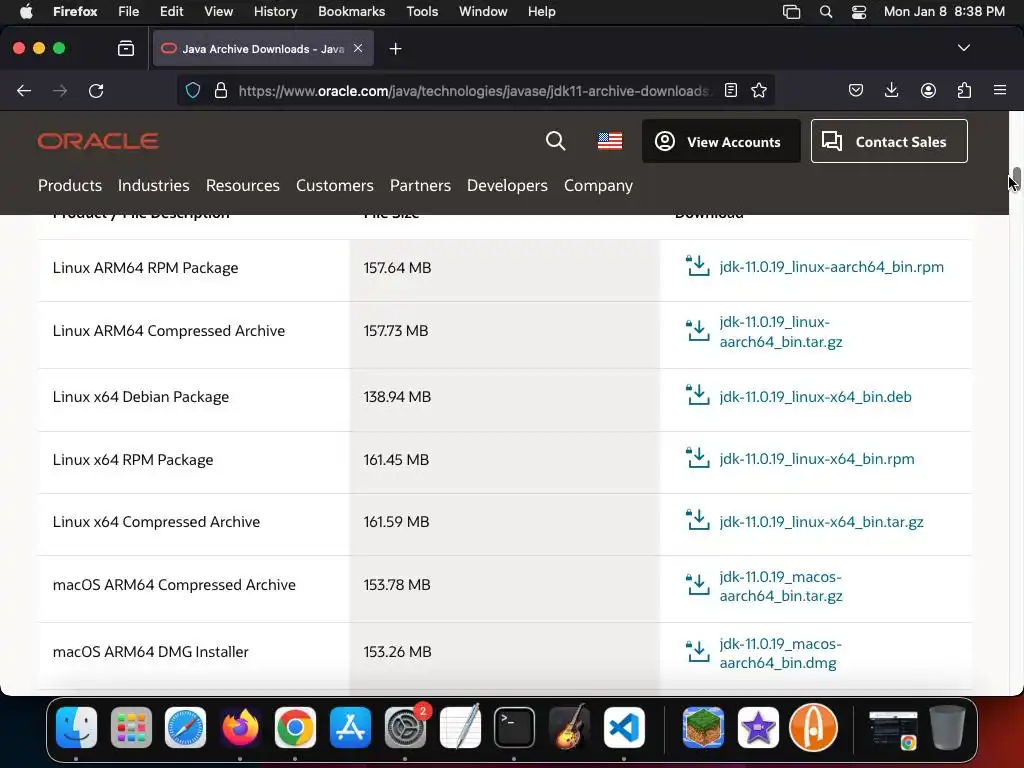Screen dimensions: 1024x768
Task: Open View Accounts button
Action: coord(721,141)
